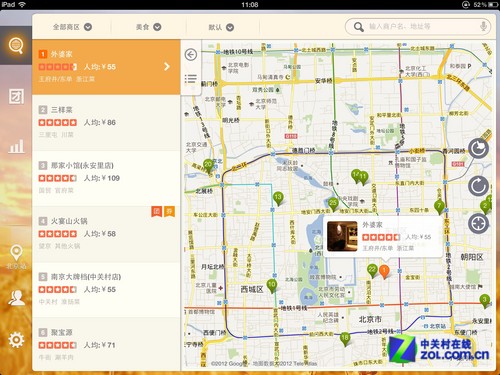Tap the Wi-Fi indicator in status bar

coord(22,4)
